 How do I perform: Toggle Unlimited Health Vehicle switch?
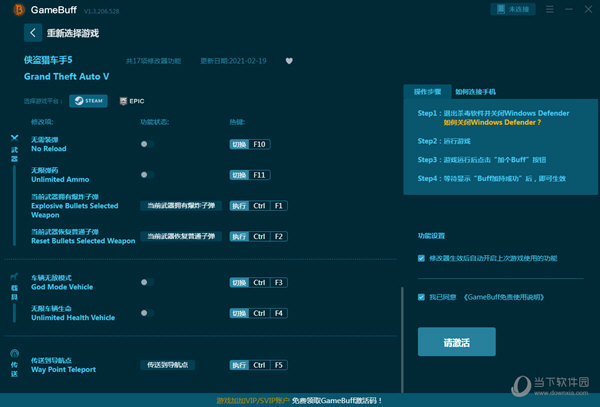146,312
